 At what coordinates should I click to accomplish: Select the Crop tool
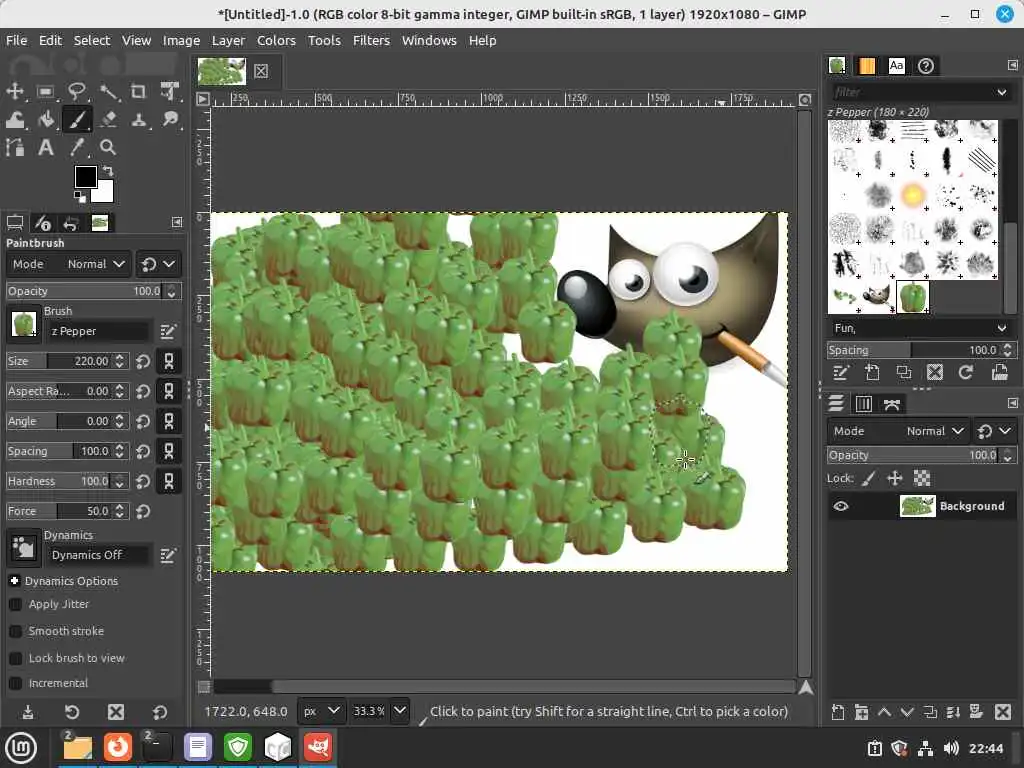click(138, 91)
